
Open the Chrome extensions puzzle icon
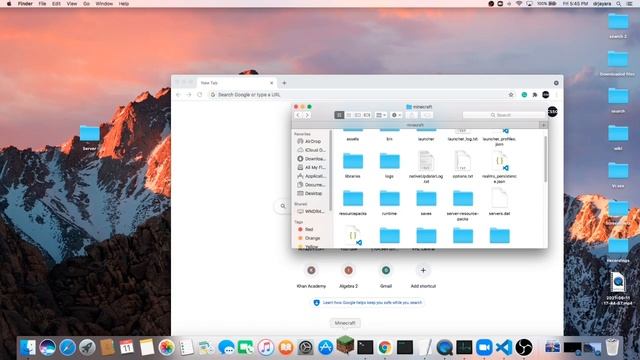coord(535,95)
